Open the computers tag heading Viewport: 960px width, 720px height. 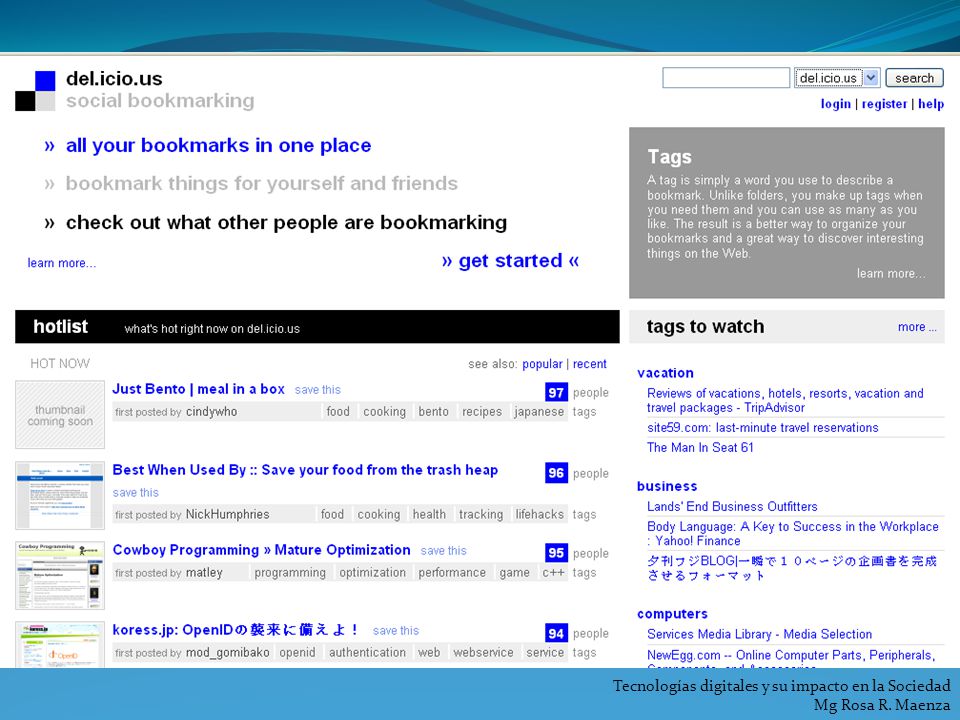(672, 614)
